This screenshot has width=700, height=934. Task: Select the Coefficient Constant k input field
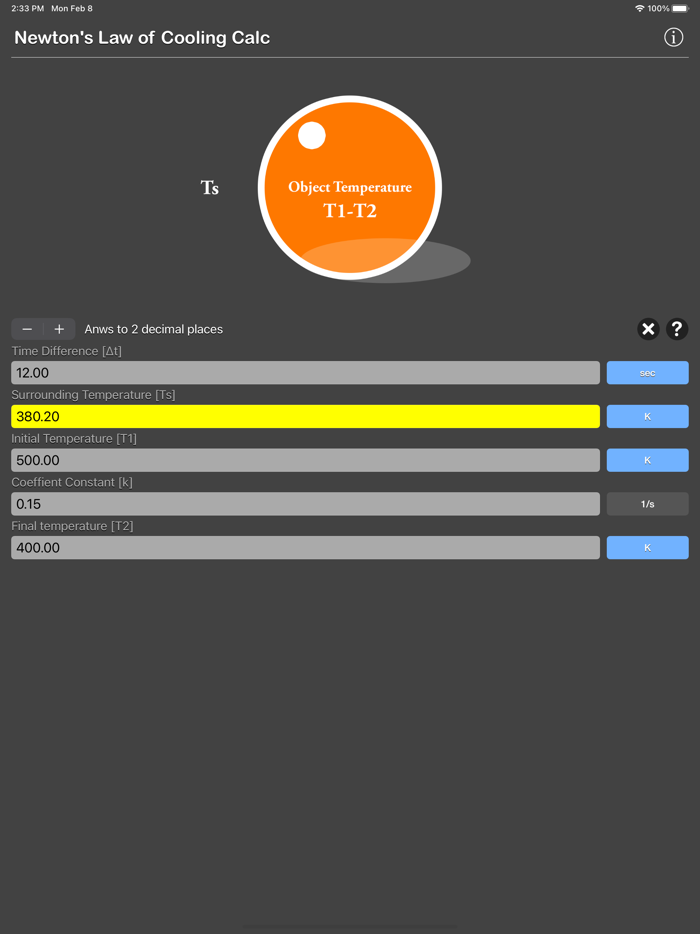point(306,504)
